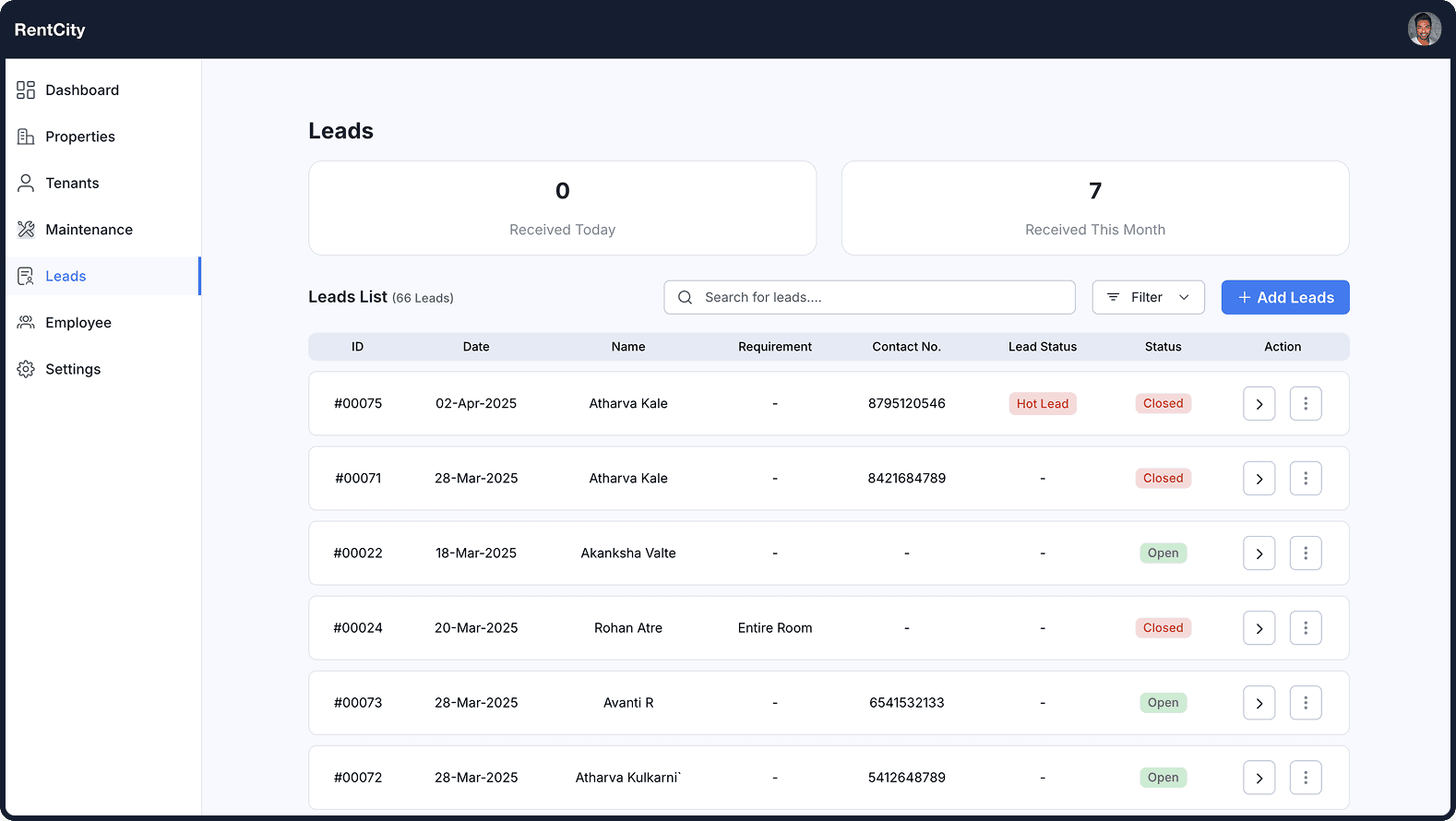Click the Tenants person icon
This screenshot has width=1456, height=821.
pos(26,183)
